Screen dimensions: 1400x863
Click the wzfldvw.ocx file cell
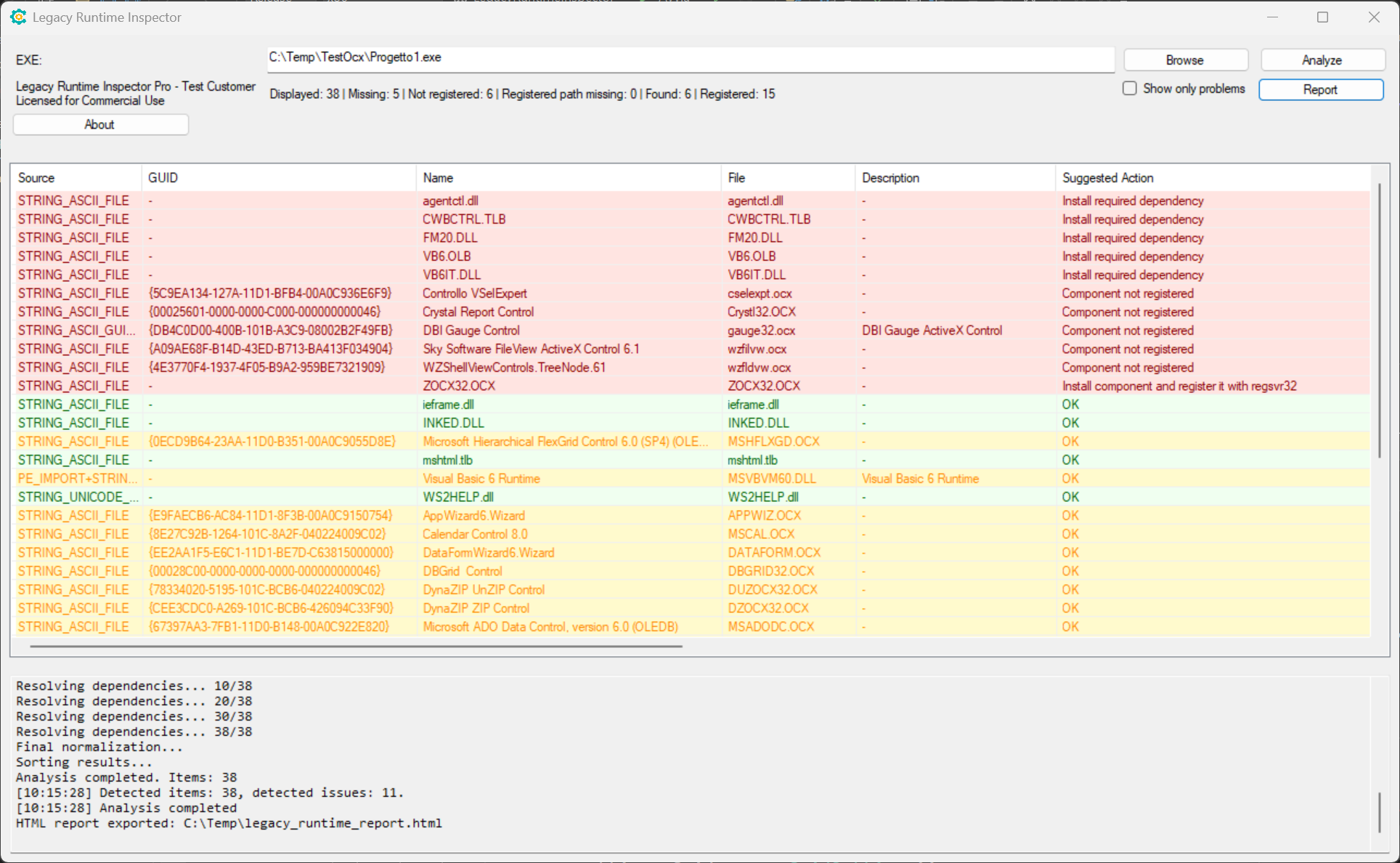pos(759,368)
